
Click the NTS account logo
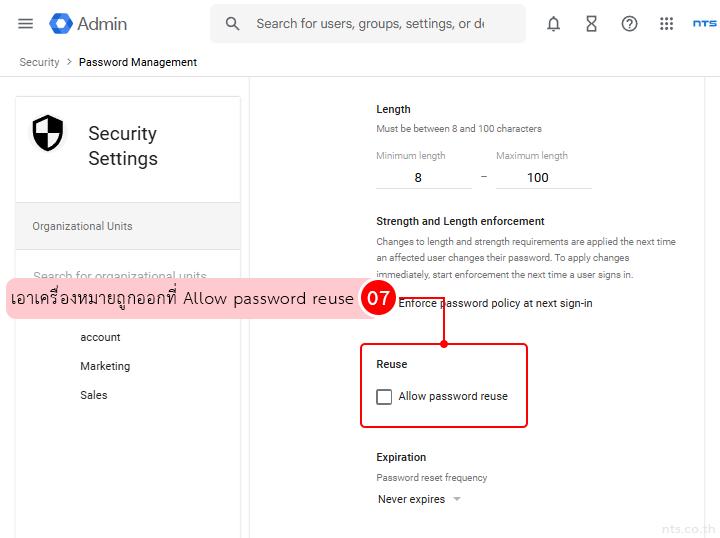tap(704, 24)
